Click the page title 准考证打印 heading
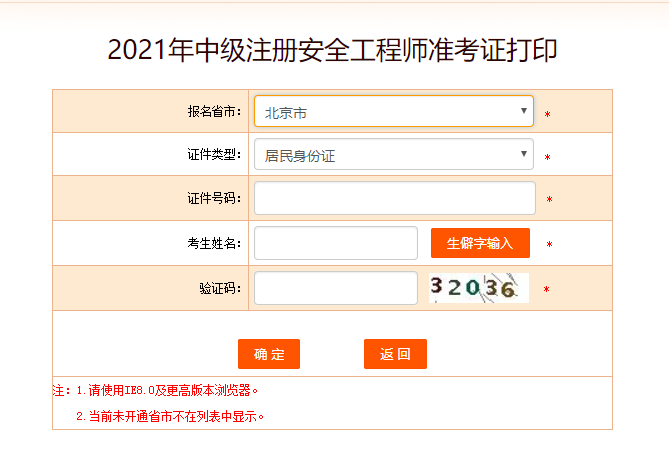This screenshot has height=455, width=669. [x=332, y=51]
